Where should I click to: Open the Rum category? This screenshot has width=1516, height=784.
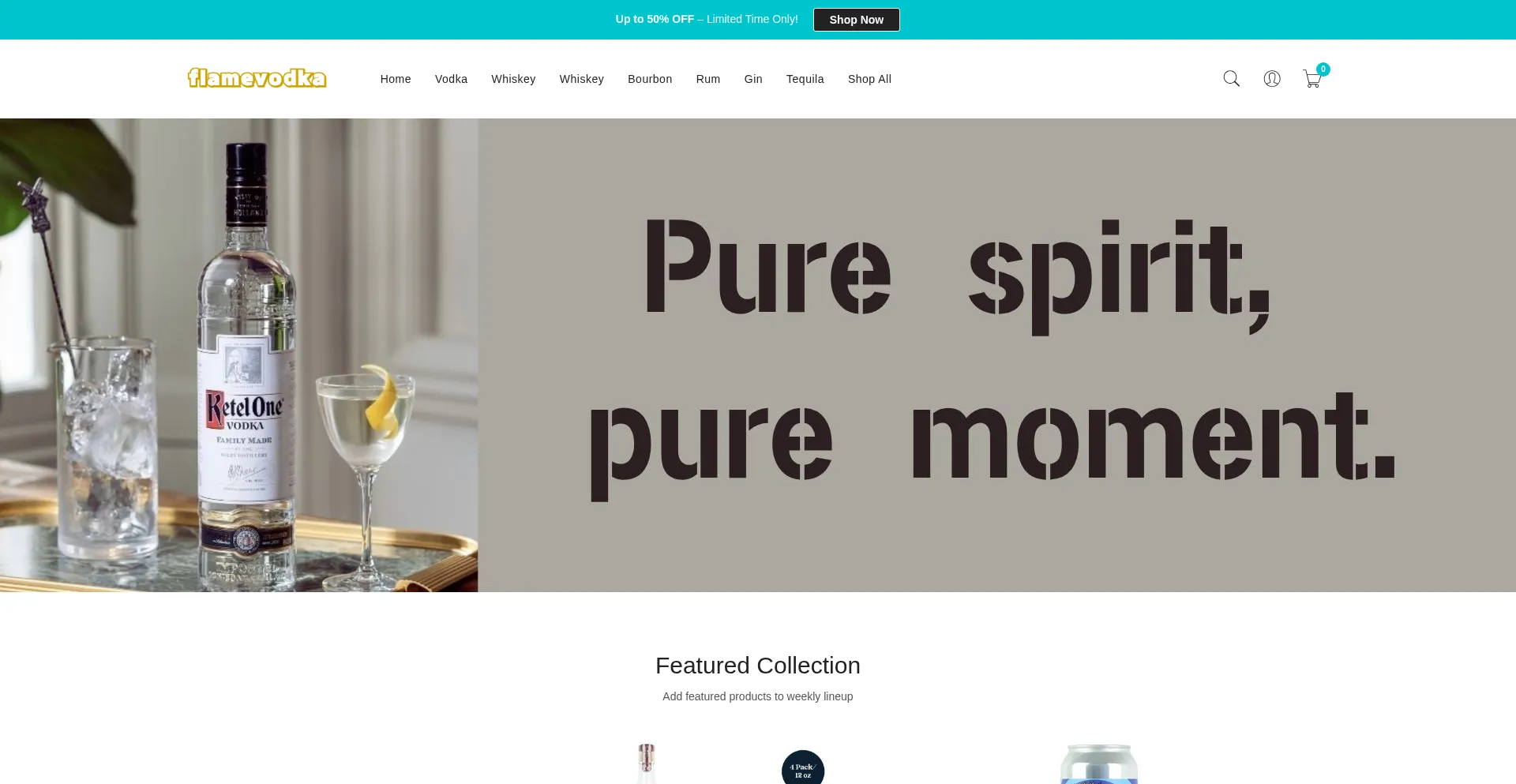coord(708,79)
